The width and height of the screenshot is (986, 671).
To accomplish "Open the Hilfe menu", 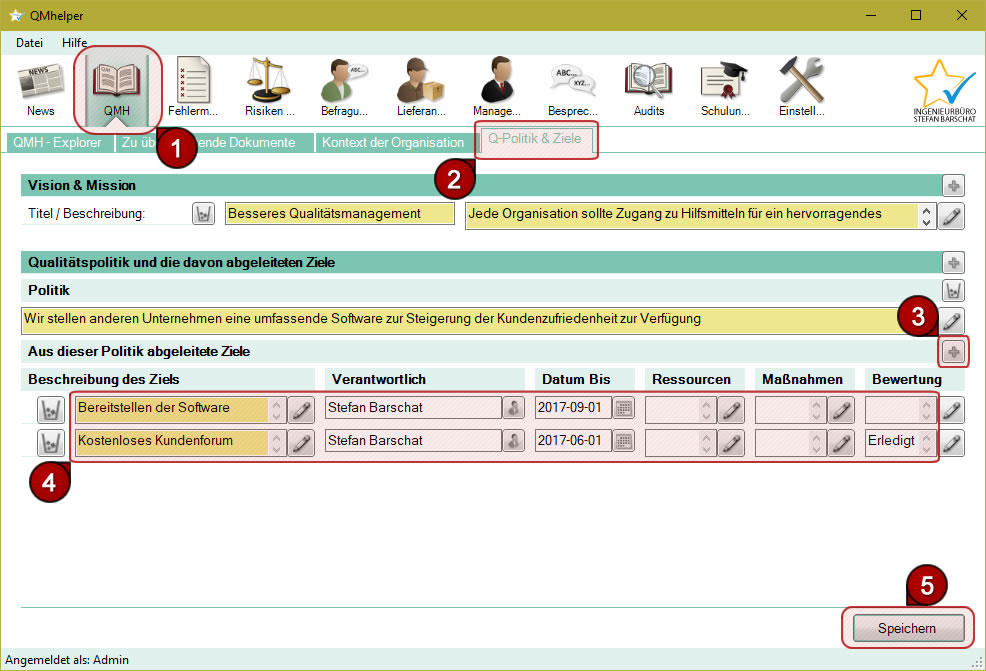I will (74, 43).
